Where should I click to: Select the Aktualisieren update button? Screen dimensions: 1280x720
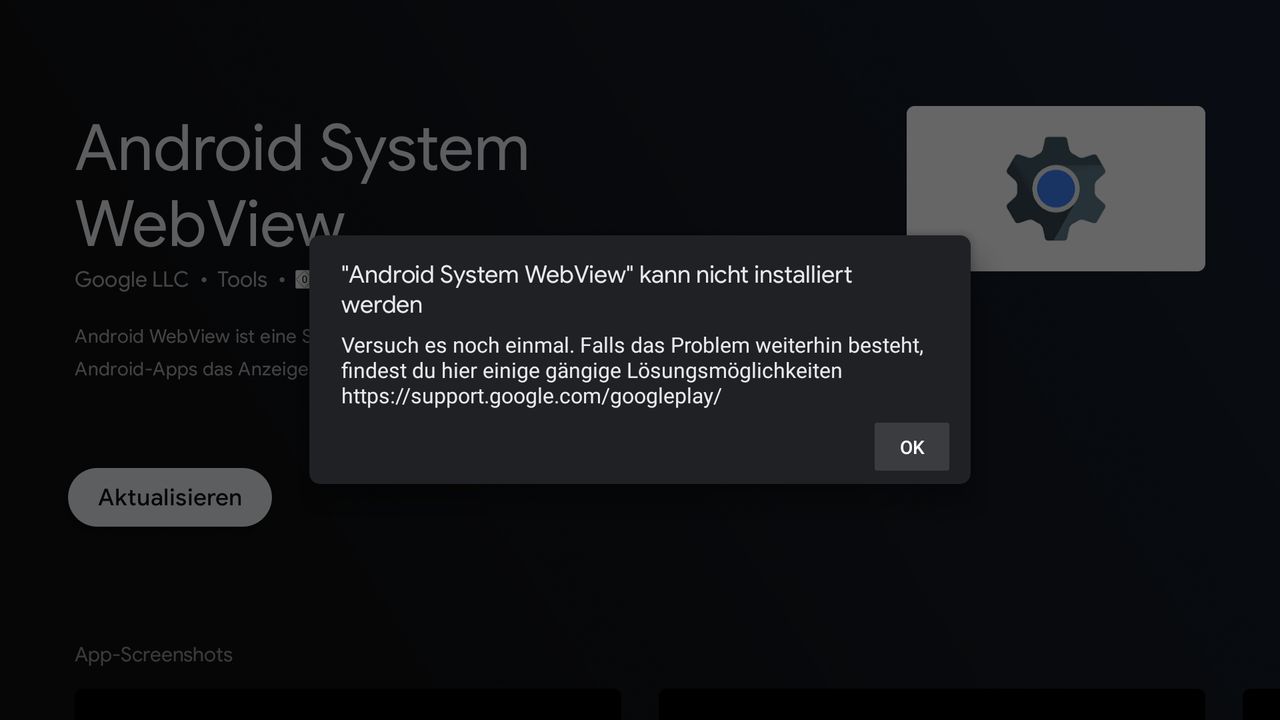(x=170, y=497)
